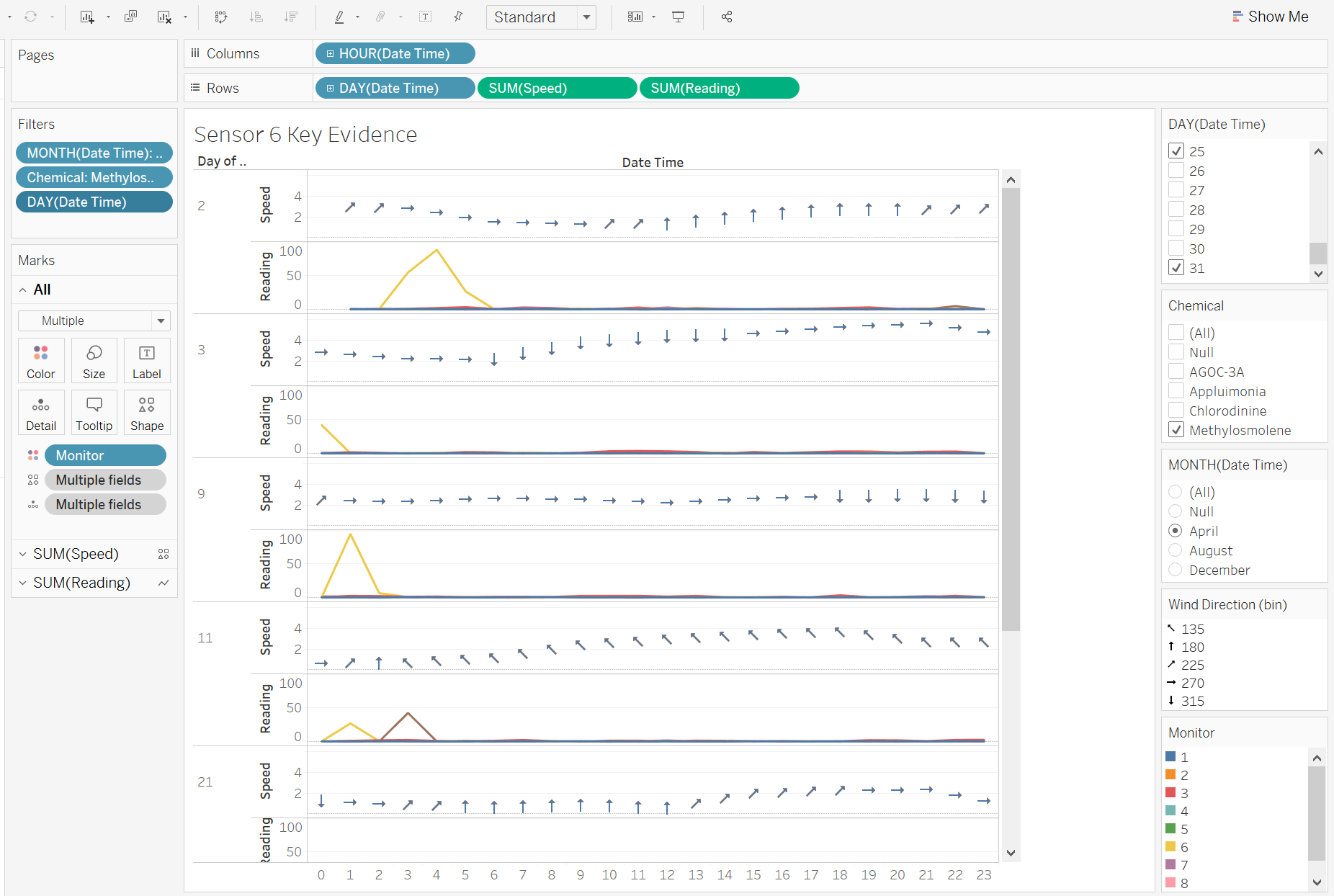Collapse the All marks section
This screenshot has width=1334, height=896.
coord(23,290)
